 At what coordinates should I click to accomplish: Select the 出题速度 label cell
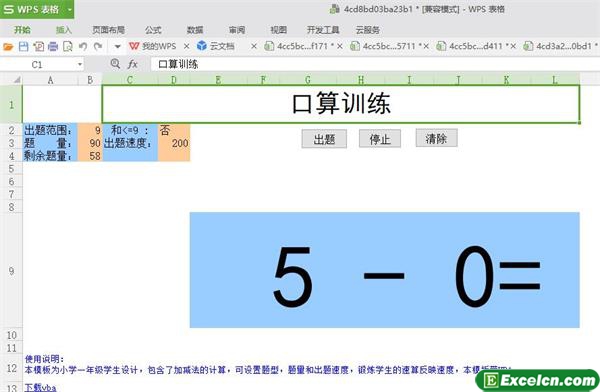[x=130, y=143]
